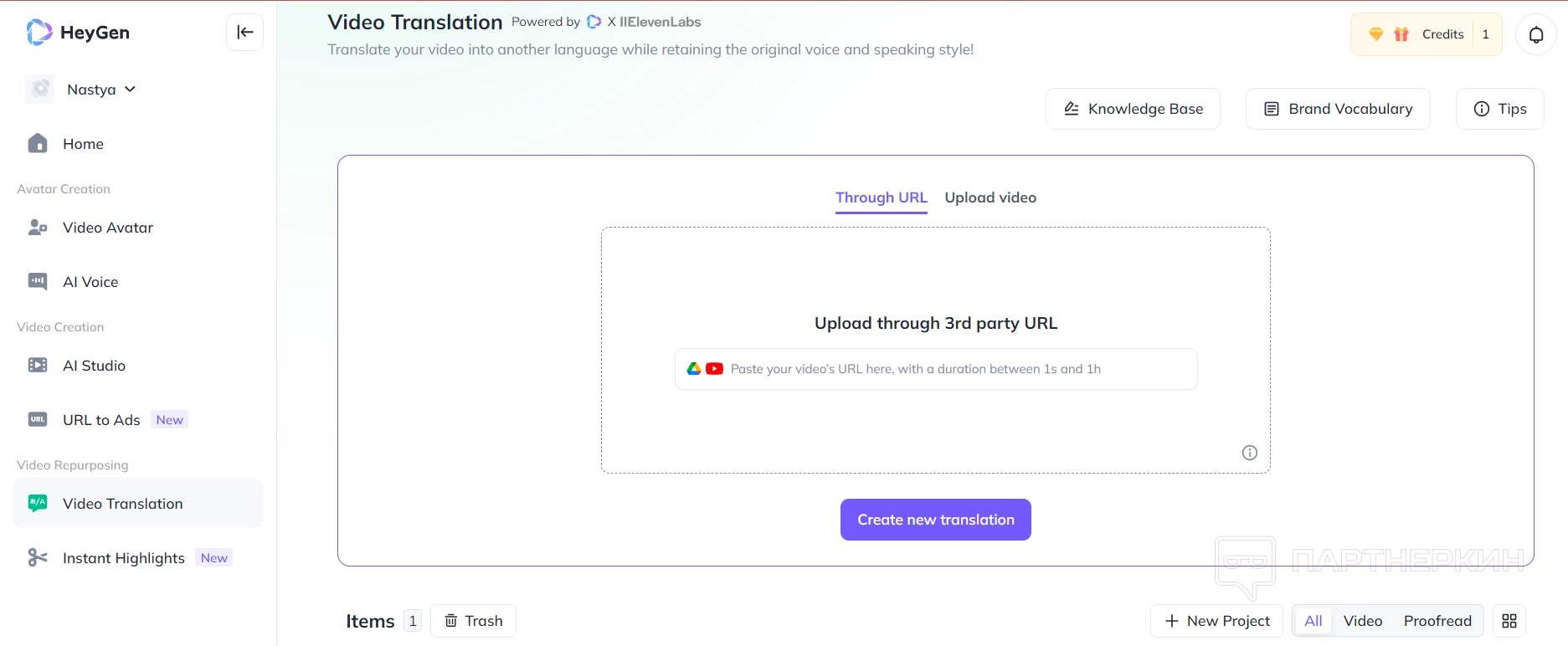The image size is (1568, 646).
Task: Switch to grid view layout icon
Action: click(1509, 621)
